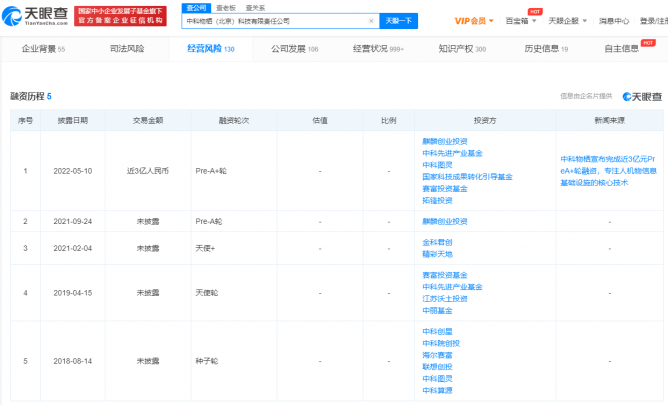Switch to the 历史信息 tab

(546, 49)
